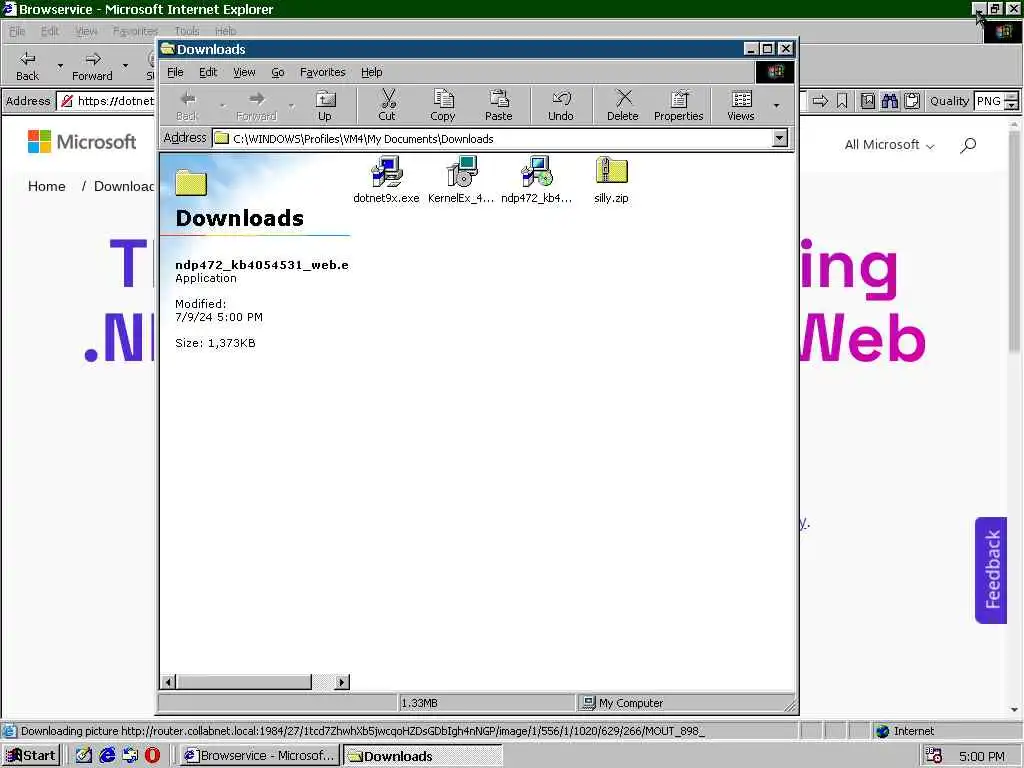Open Properties from the toolbar

tap(679, 106)
